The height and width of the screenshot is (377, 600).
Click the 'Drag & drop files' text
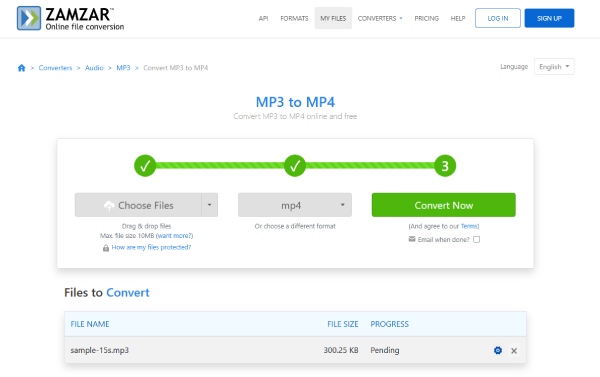tap(146, 226)
